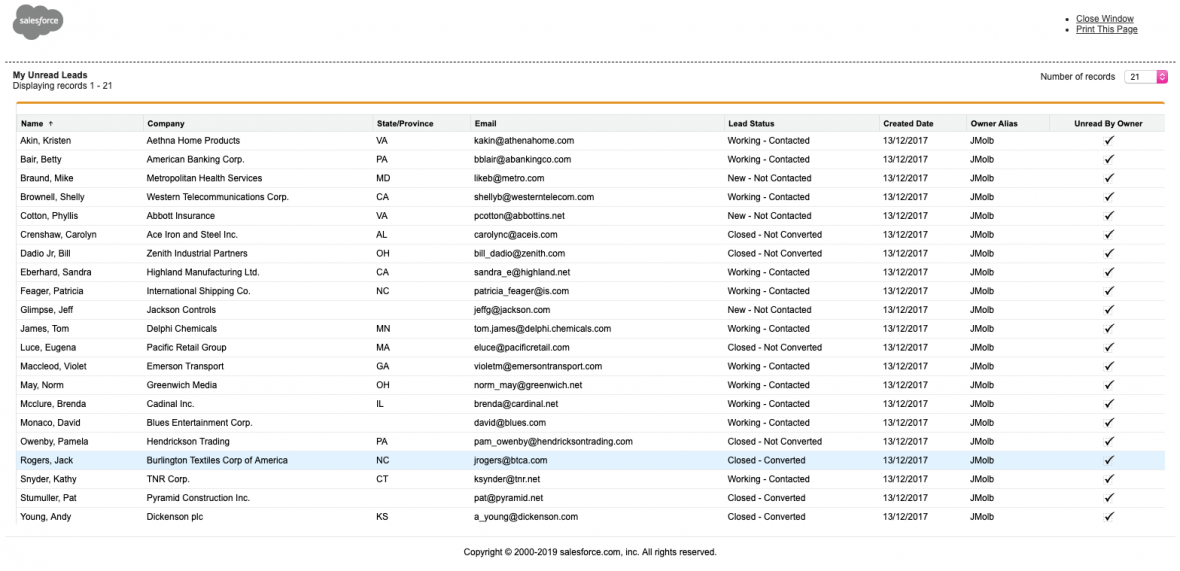Click the name Luce, Eugena
This screenshot has height=571, width=1180.
point(48,348)
